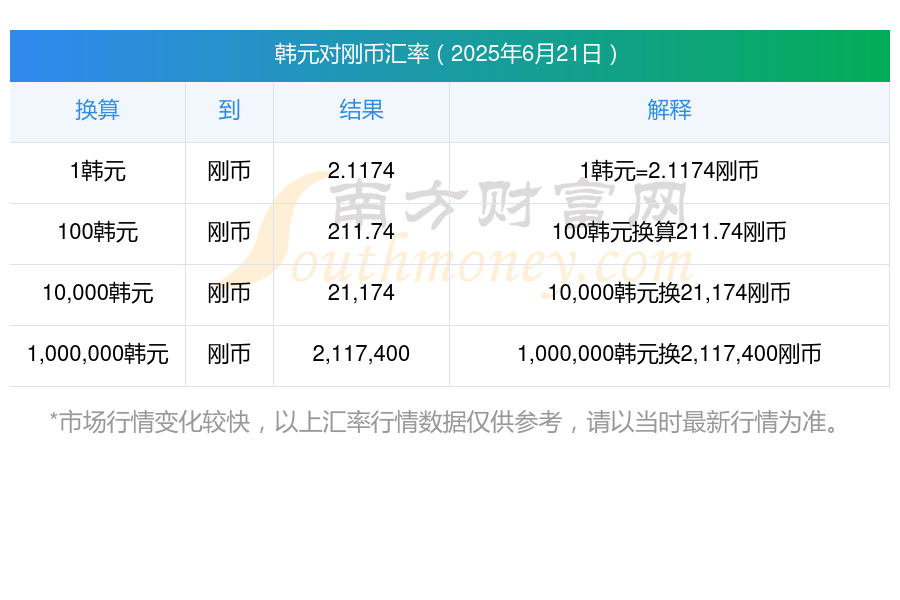Click the result value 2.1174

click(361, 171)
